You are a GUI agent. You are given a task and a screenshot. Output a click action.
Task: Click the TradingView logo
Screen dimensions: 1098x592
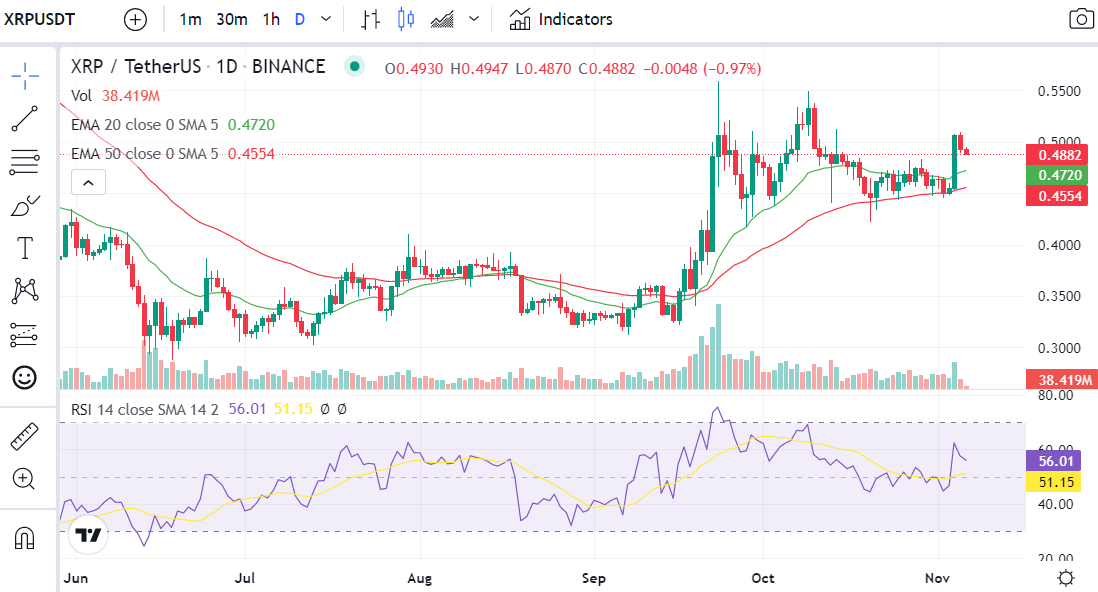coord(88,536)
